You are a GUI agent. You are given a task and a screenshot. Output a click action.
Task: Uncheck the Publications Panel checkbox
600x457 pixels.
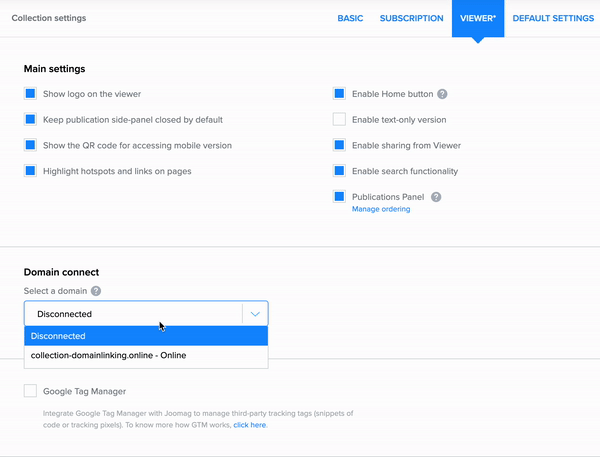[x=339, y=197]
